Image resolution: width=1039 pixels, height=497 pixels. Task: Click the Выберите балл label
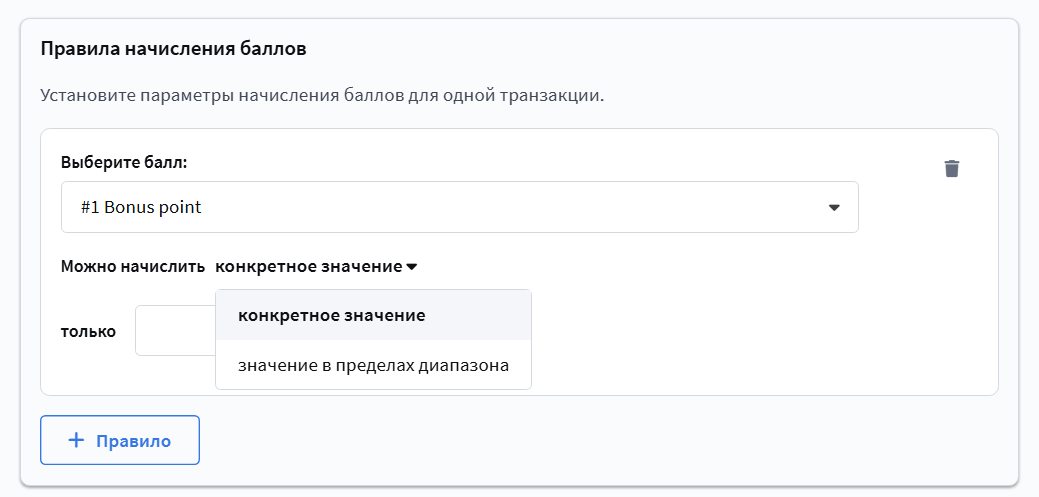tap(125, 162)
